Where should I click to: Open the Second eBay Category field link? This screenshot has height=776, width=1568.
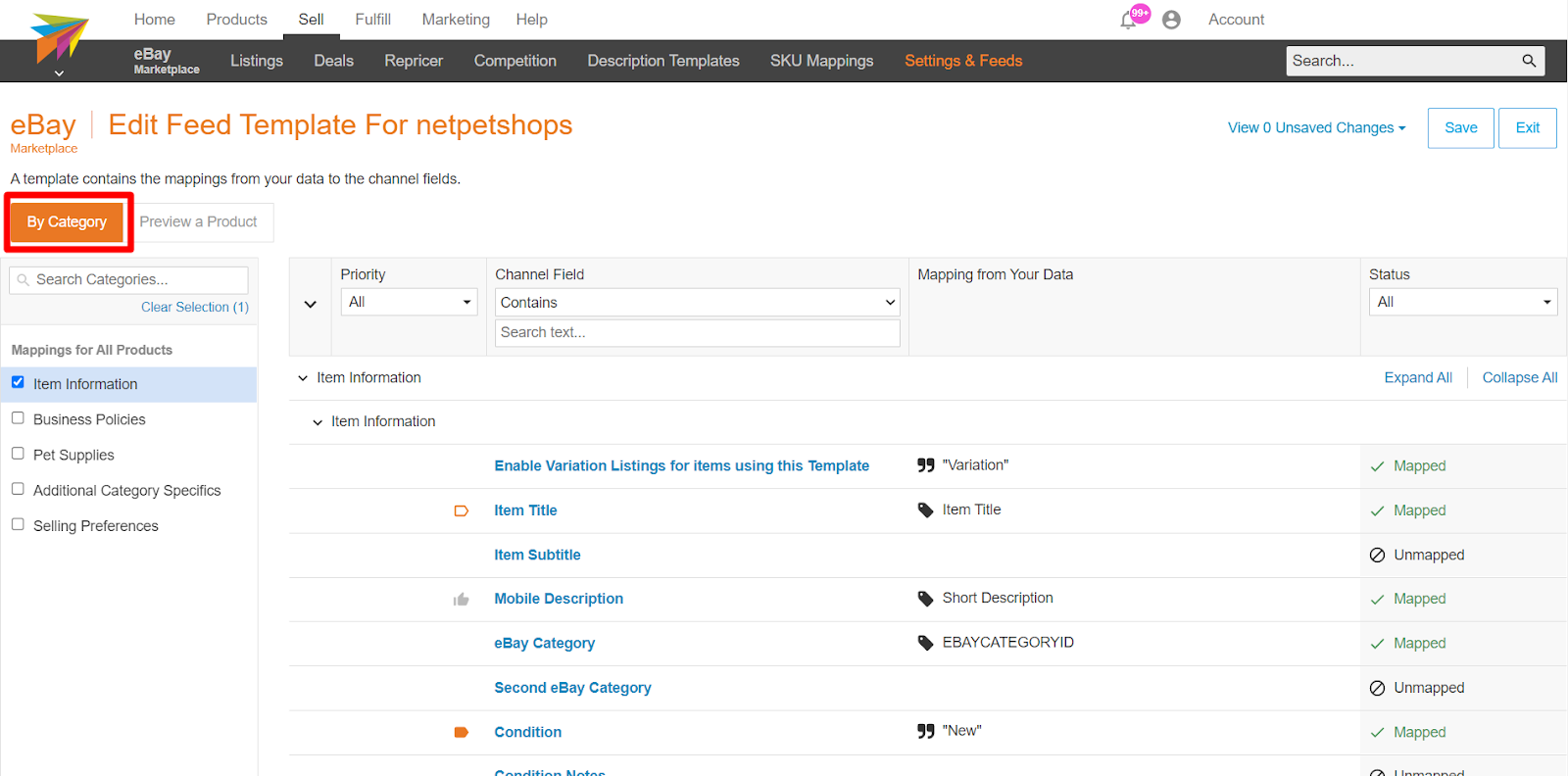coord(572,688)
